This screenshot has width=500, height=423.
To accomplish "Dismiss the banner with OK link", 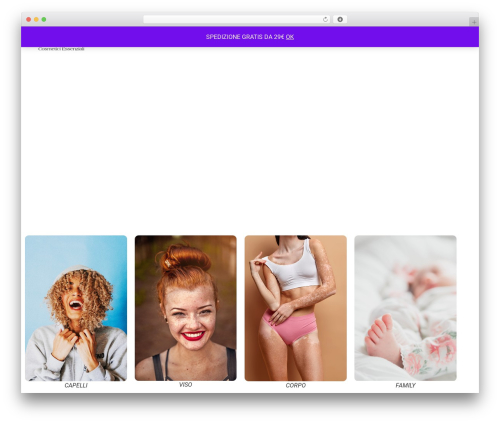I will (290, 37).
